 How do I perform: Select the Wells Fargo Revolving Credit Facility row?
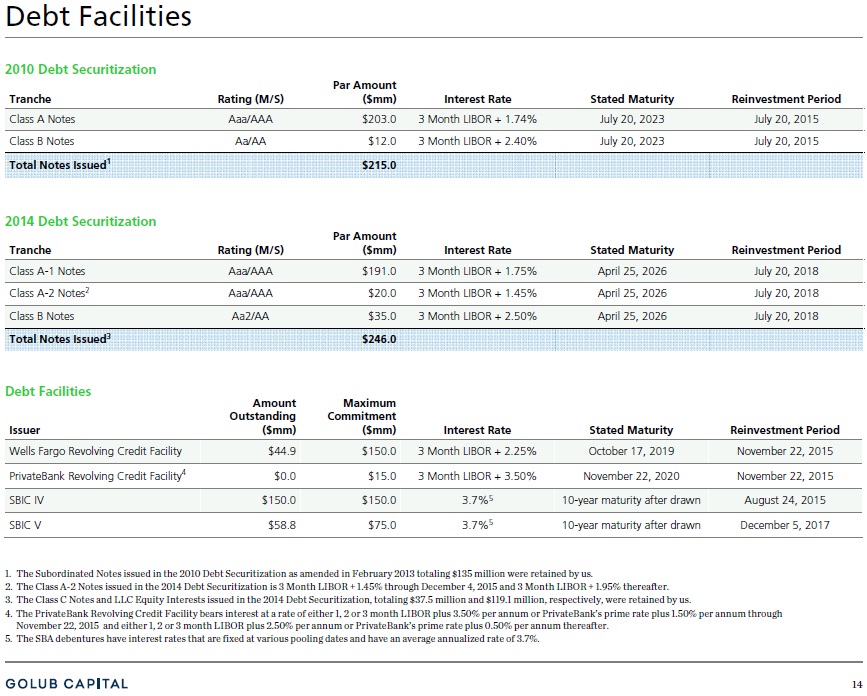click(x=434, y=451)
